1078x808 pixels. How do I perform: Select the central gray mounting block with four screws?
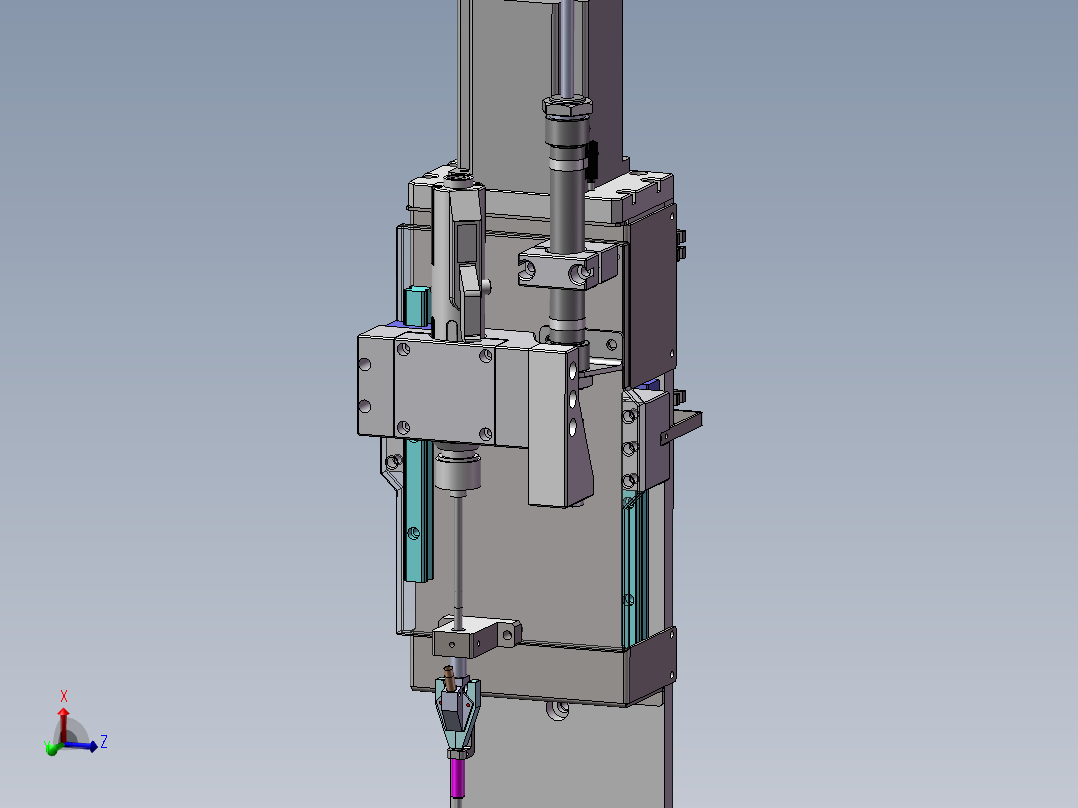(x=444, y=391)
